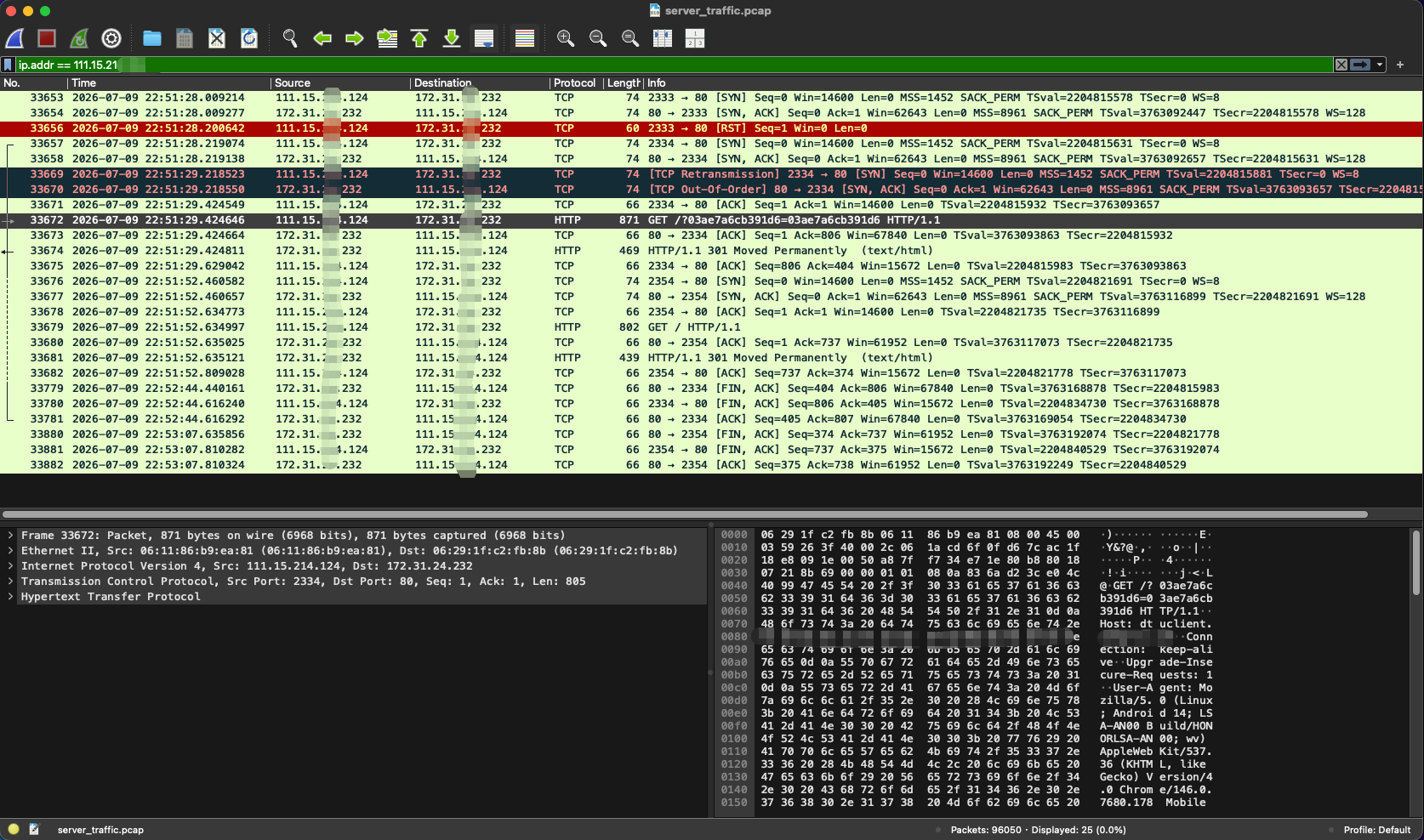
Task: Apply the display filter arrow button
Action: tap(1361, 65)
